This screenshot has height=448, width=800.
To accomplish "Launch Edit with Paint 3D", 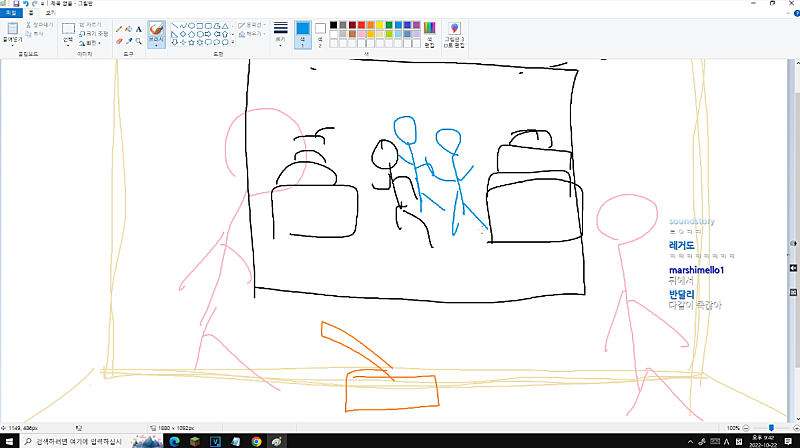I will [455, 31].
